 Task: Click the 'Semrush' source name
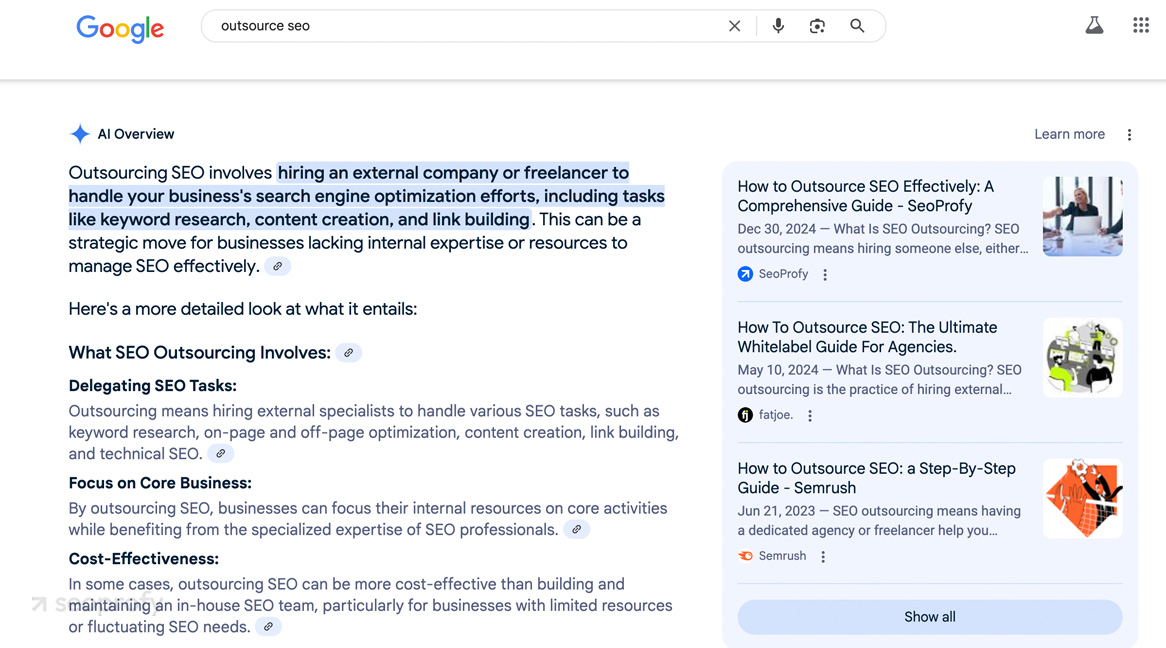(x=782, y=556)
